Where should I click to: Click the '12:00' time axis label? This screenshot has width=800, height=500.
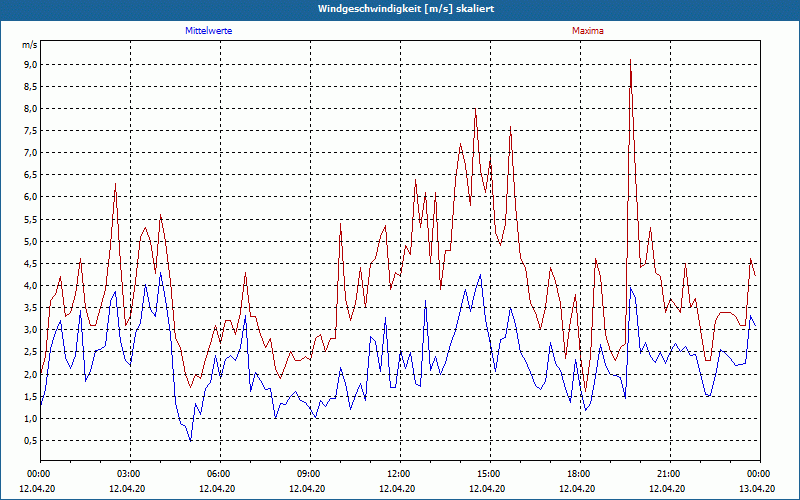(398, 474)
